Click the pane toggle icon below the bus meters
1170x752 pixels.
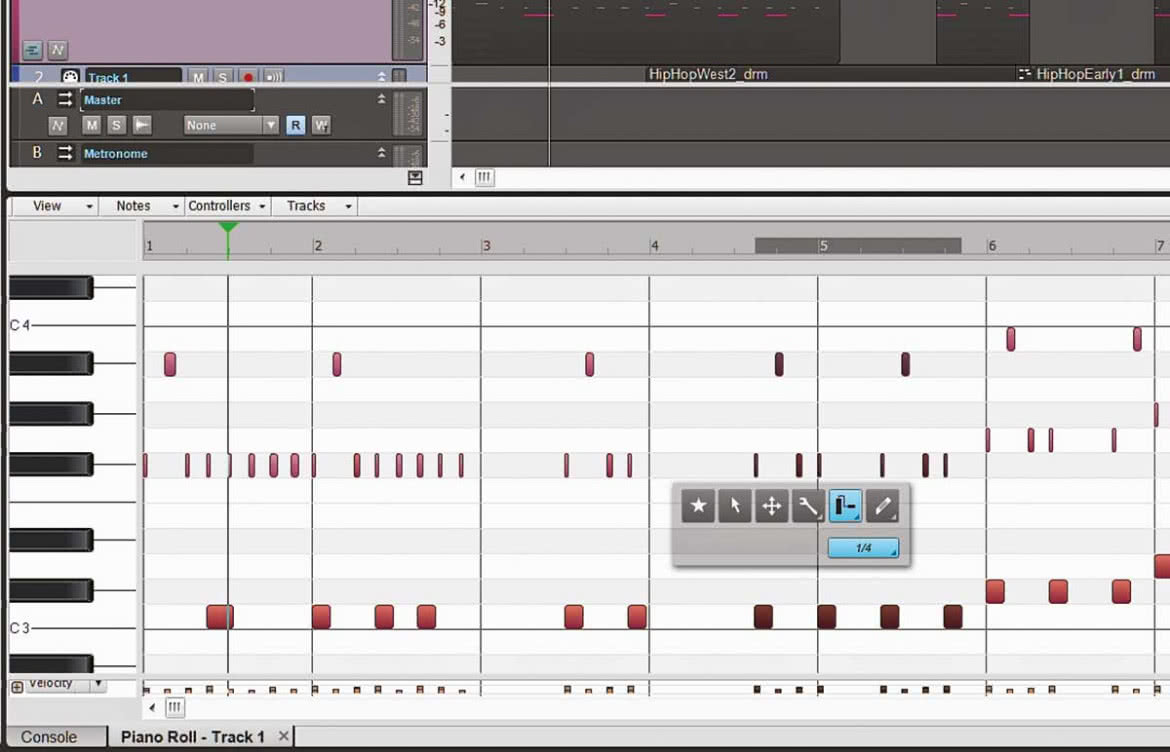coord(416,178)
